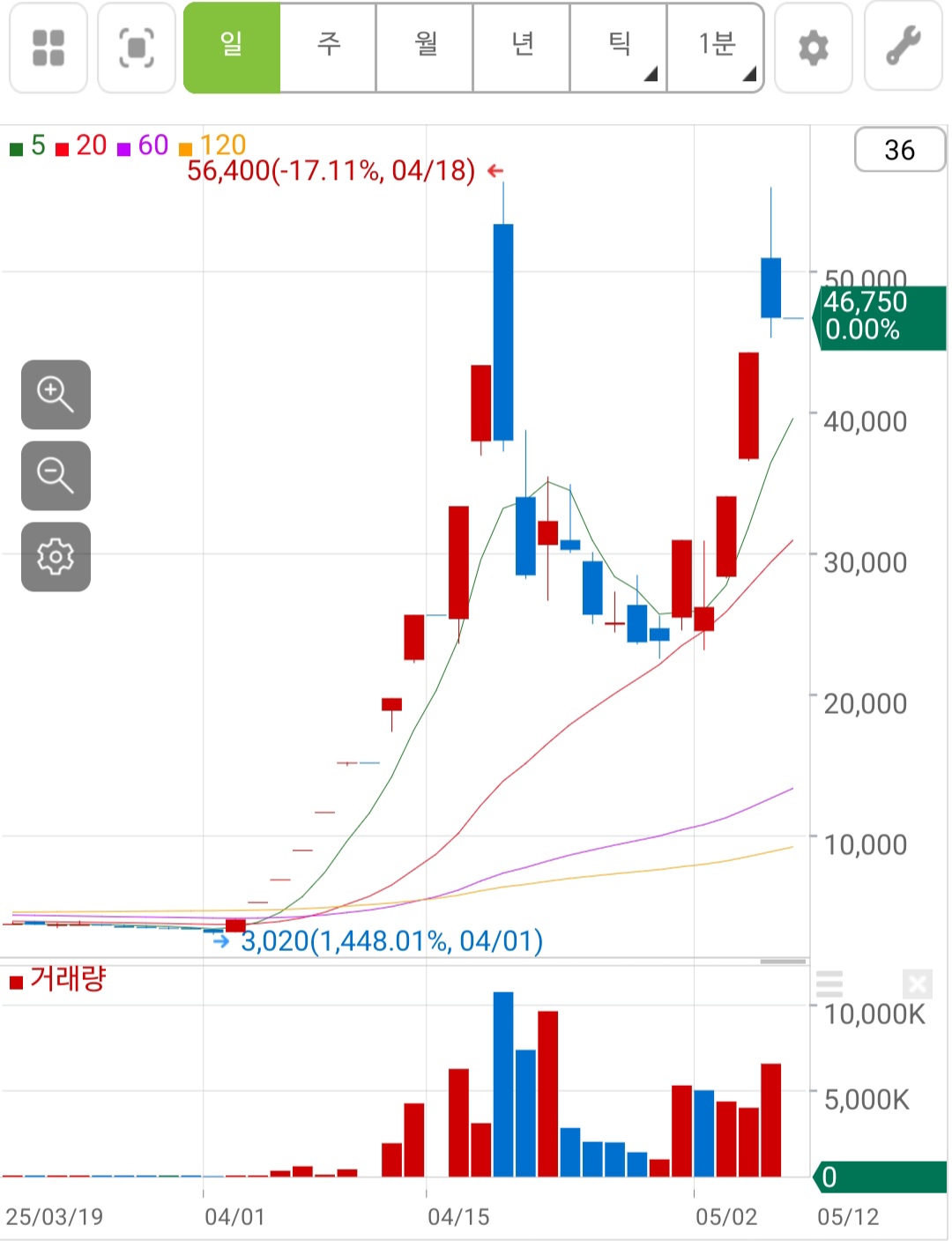This screenshot has width=952, height=1255.
Task: Close the volume panel with X icon
Action: (x=917, y=984)
